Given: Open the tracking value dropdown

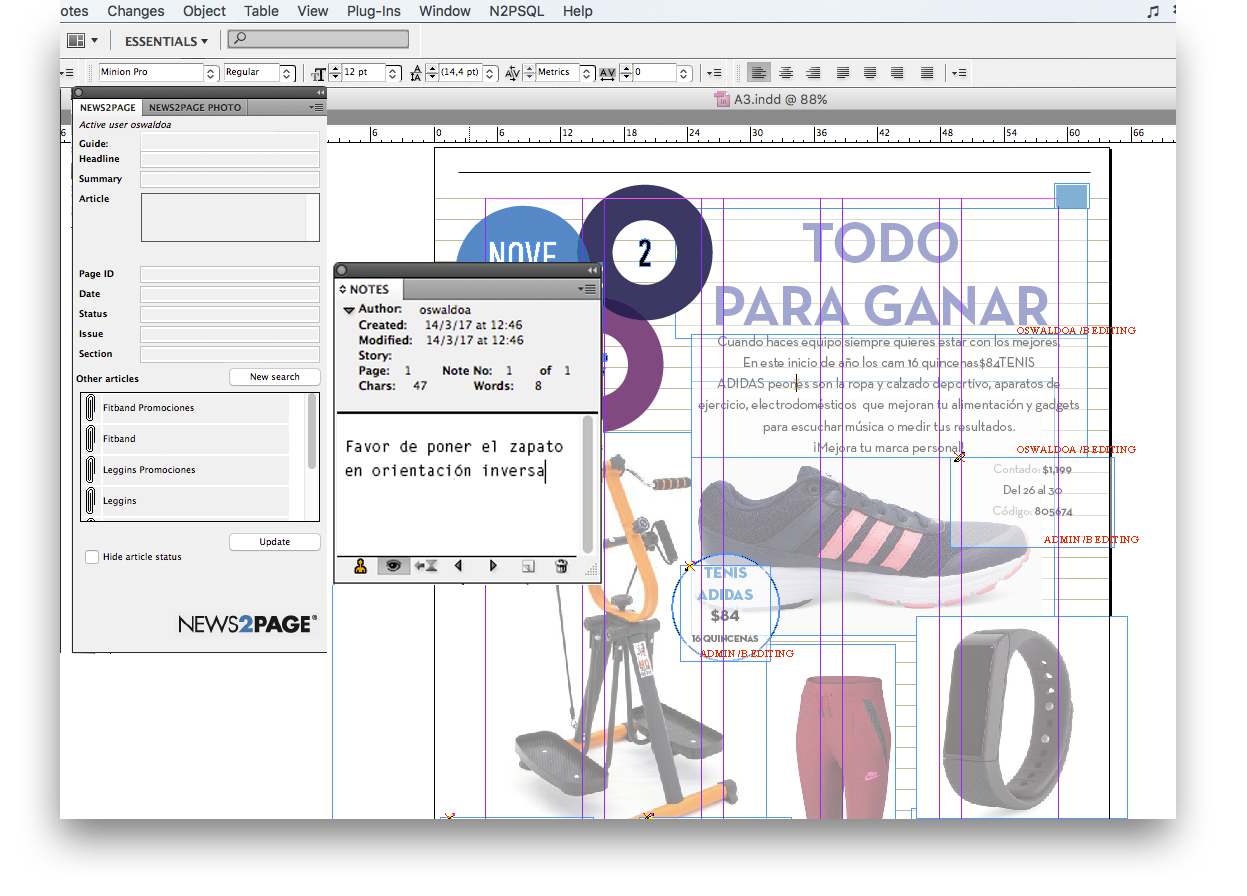Looking at the screenshot, I should (x=684, y=73).
